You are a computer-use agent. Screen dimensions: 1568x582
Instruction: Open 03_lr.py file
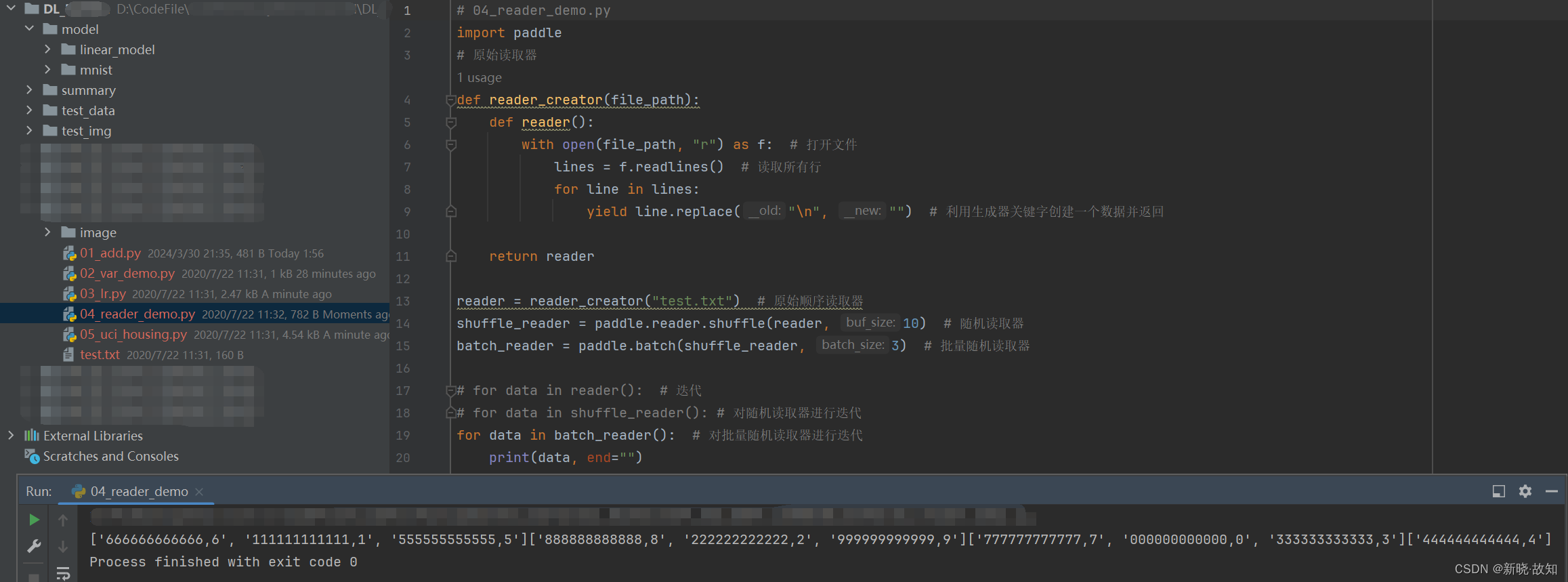[103, 293]
